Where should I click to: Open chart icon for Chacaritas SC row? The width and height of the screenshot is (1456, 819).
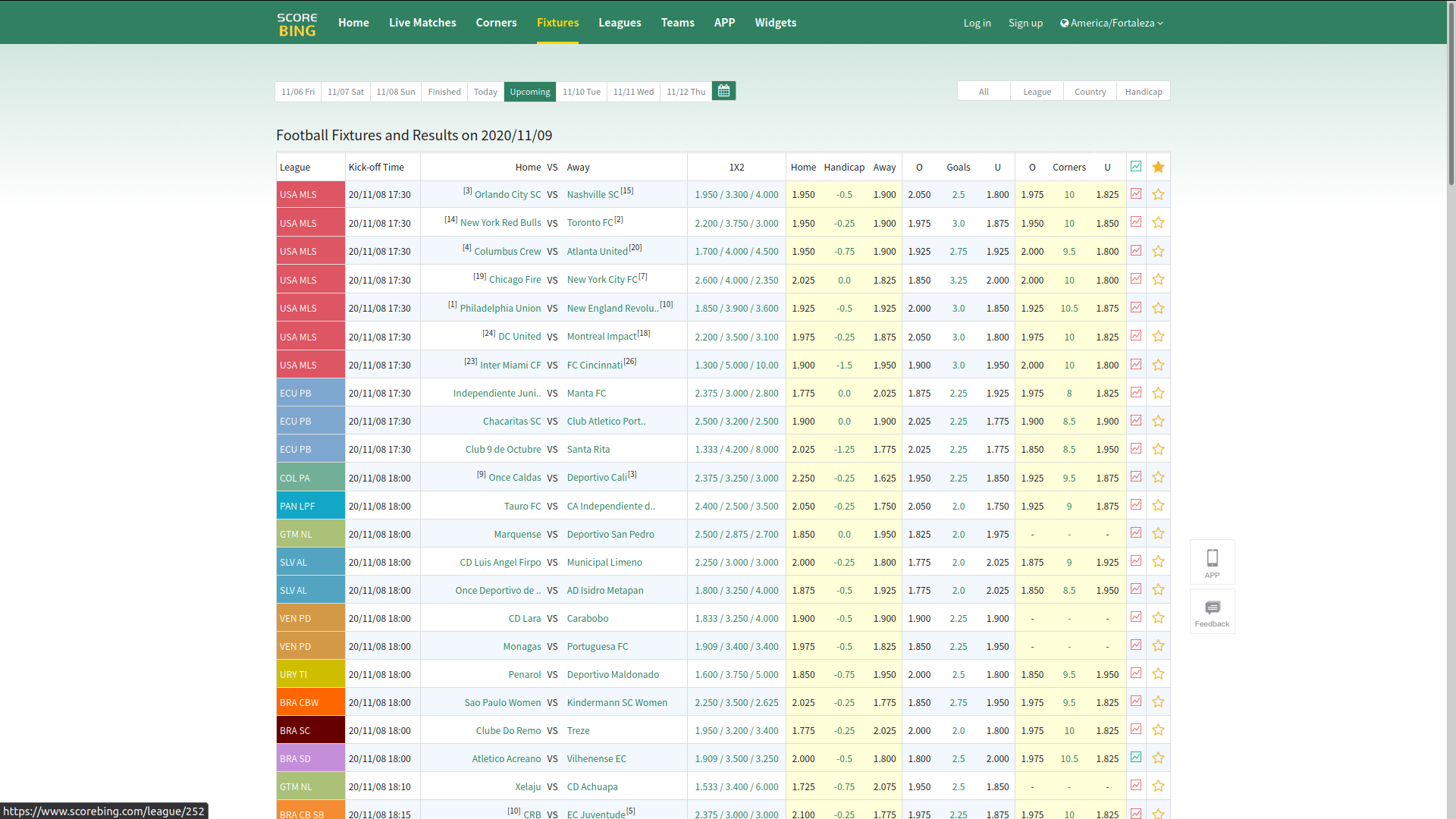click(1136, 420)
